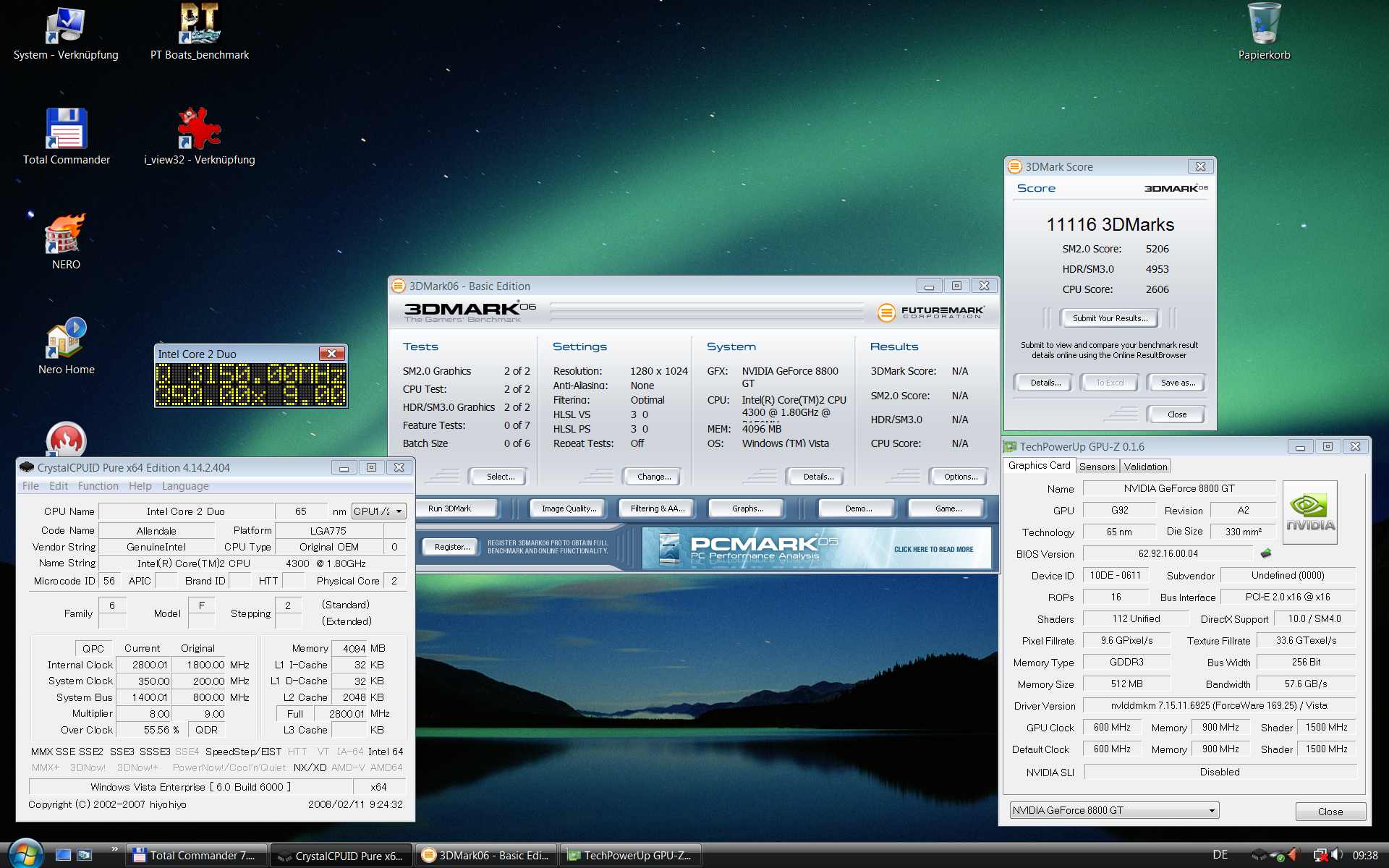Launch the i_view32 desktop shortcut

[199, 129]
